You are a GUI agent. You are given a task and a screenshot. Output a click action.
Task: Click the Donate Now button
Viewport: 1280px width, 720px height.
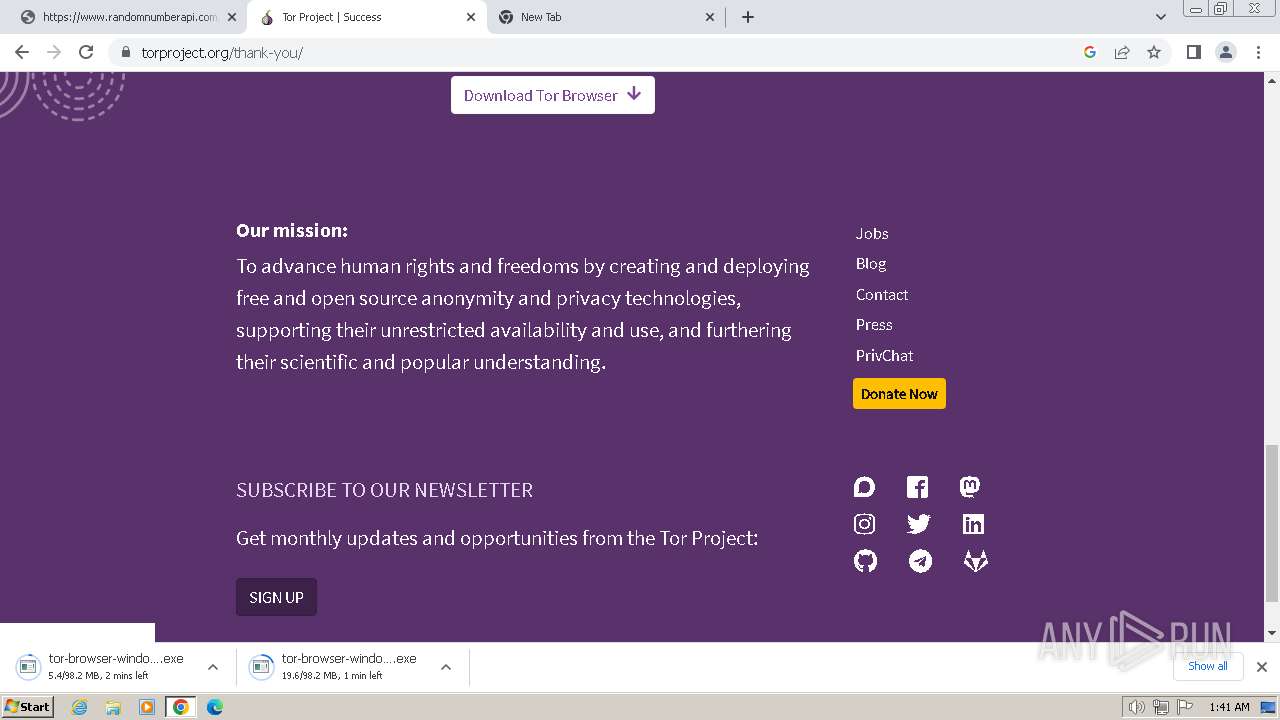[899, 394]
